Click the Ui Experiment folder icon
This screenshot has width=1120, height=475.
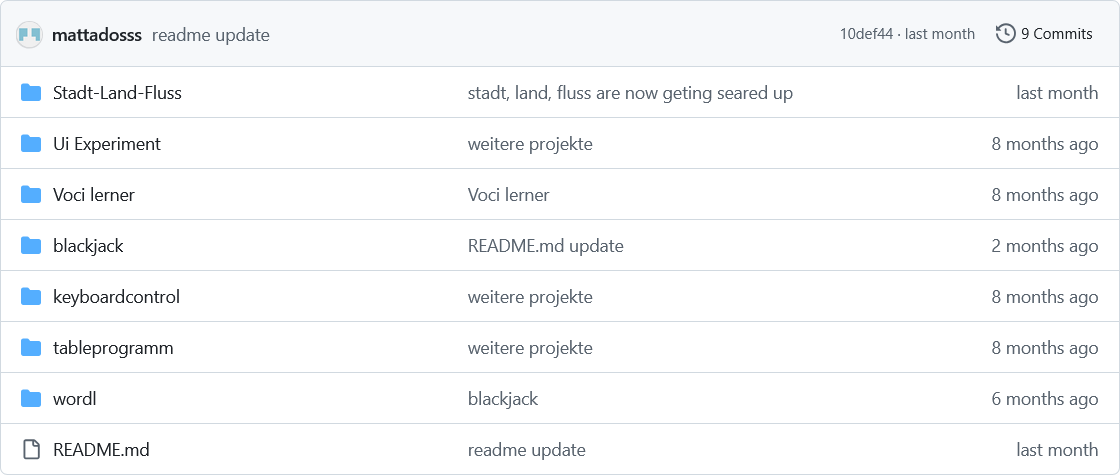tap(31, 144)
